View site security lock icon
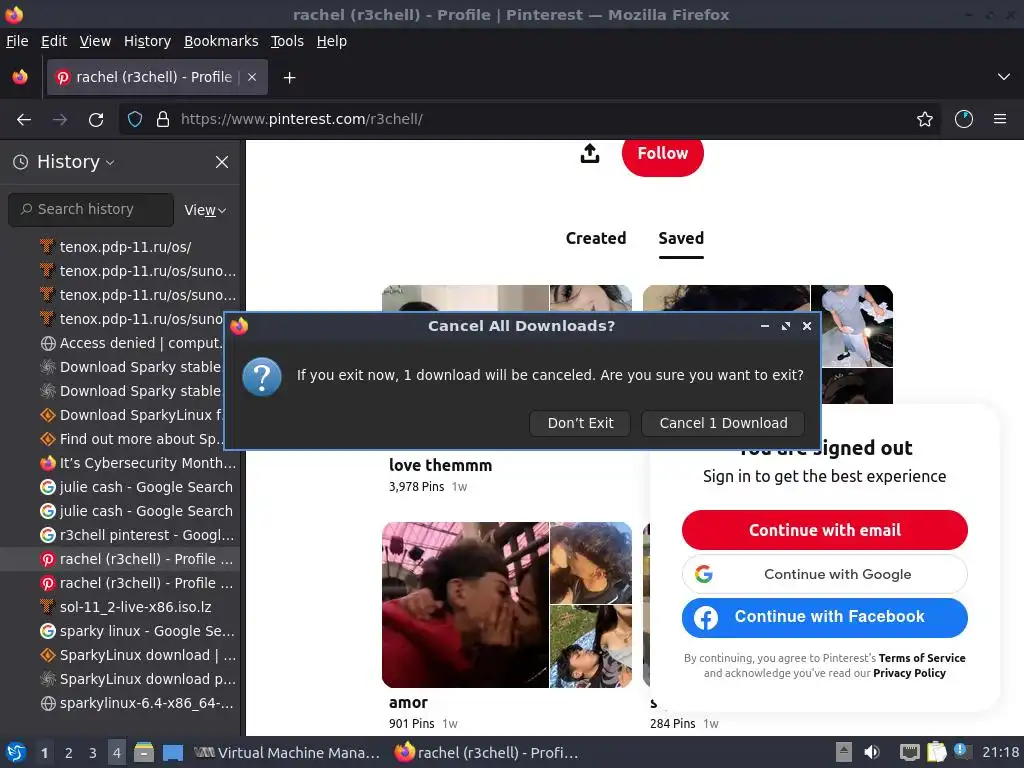The width and height of the screenshot is (1024, 768). 163,120
